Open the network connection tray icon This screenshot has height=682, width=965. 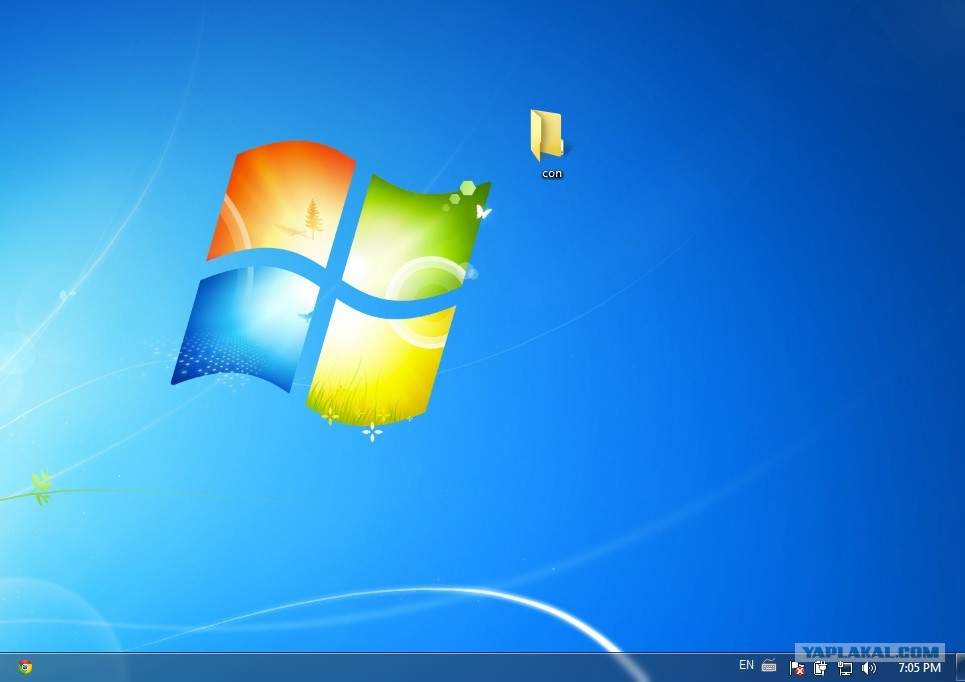[x=844, y=668]
